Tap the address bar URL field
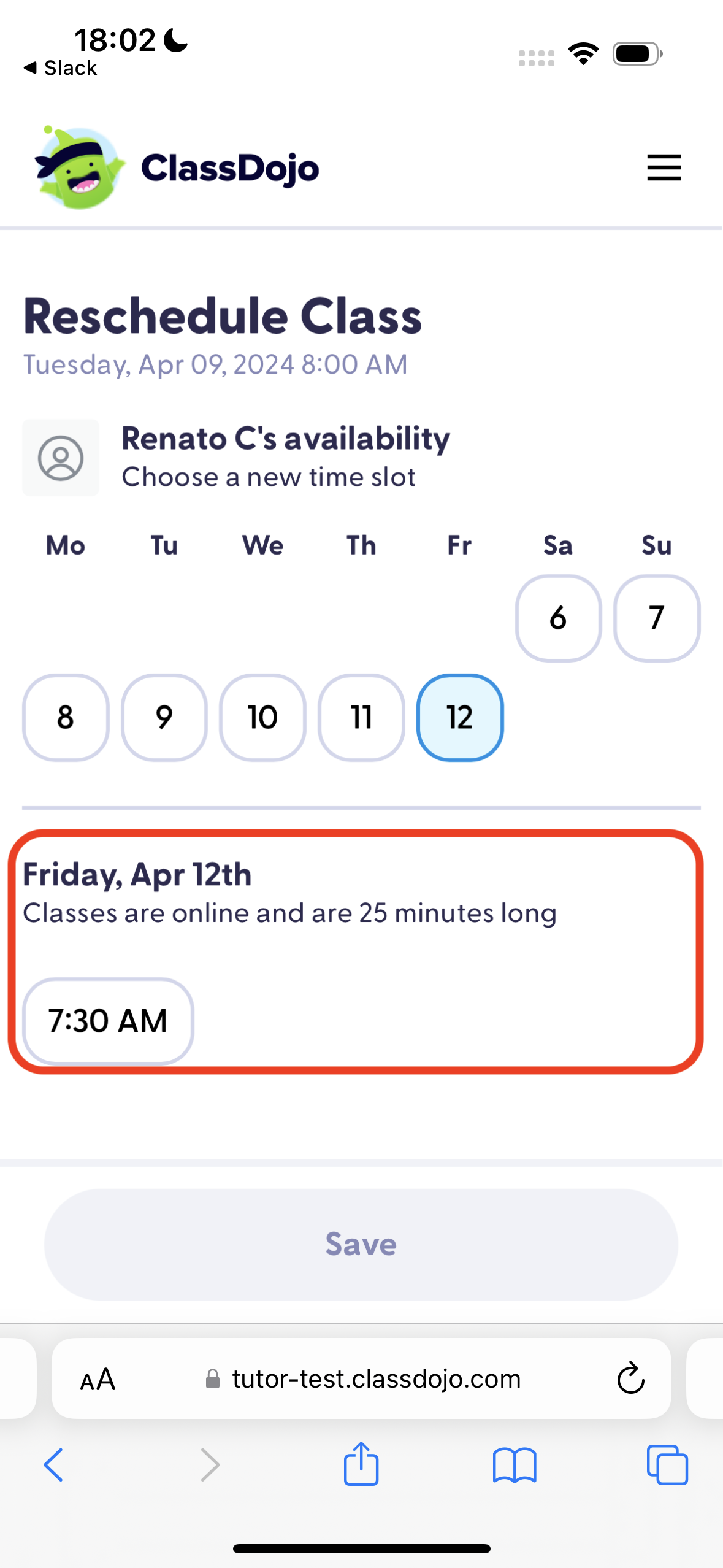Viewport: 723px width, 1568px height. click(x=375, y=1379)
